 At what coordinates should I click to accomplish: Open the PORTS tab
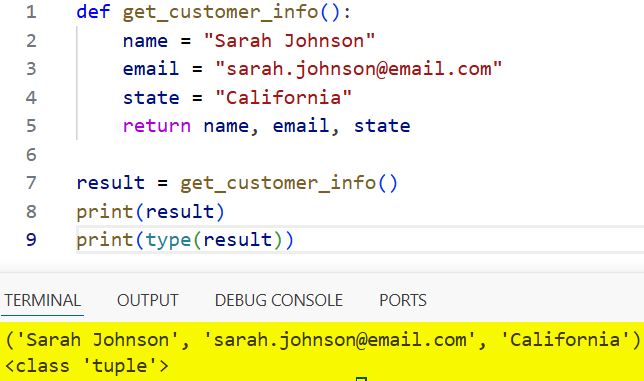click(x=403, y=300)
